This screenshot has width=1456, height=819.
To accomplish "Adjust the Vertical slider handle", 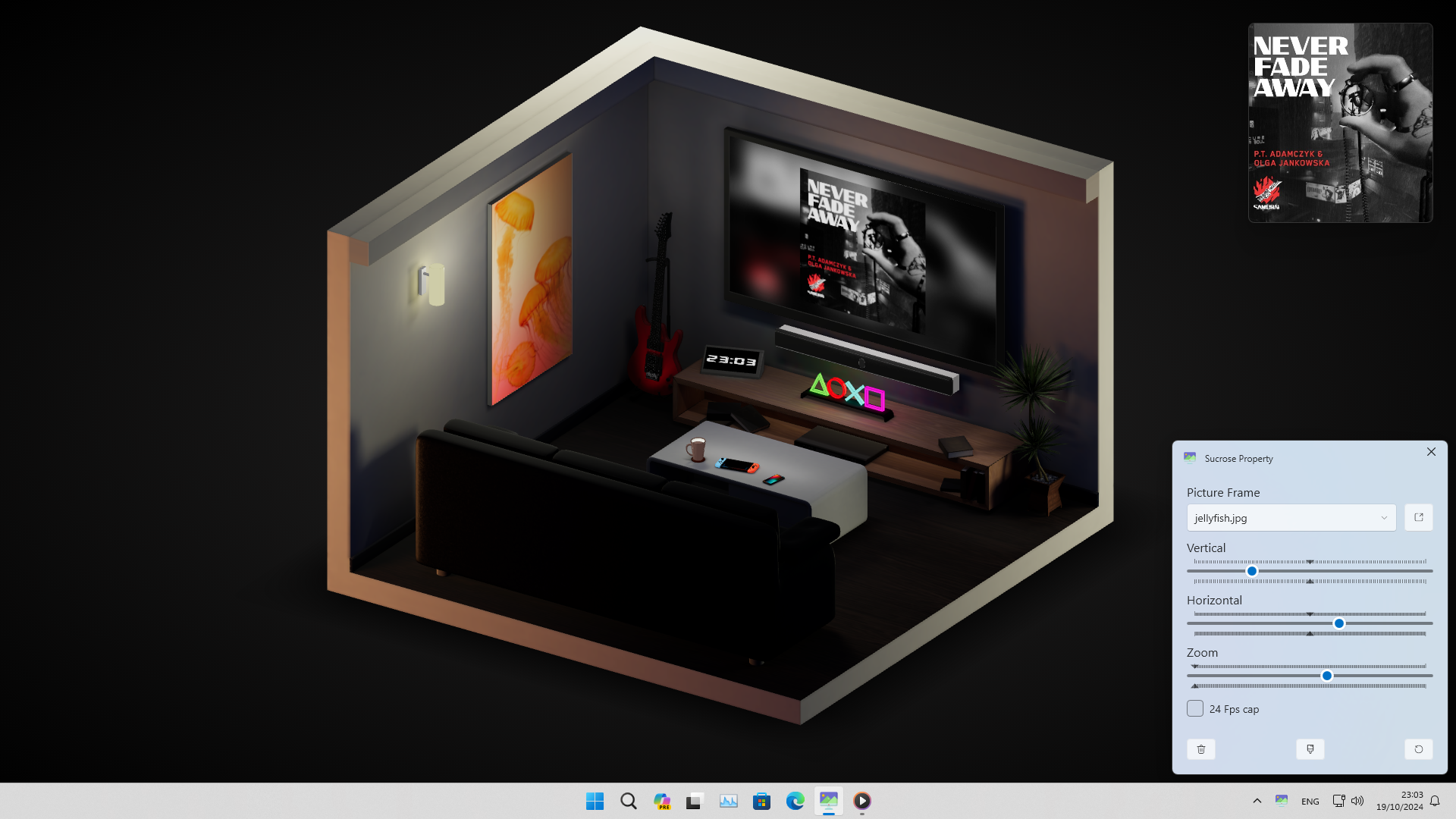I will pyautogui.click(x=1252, y=571).
